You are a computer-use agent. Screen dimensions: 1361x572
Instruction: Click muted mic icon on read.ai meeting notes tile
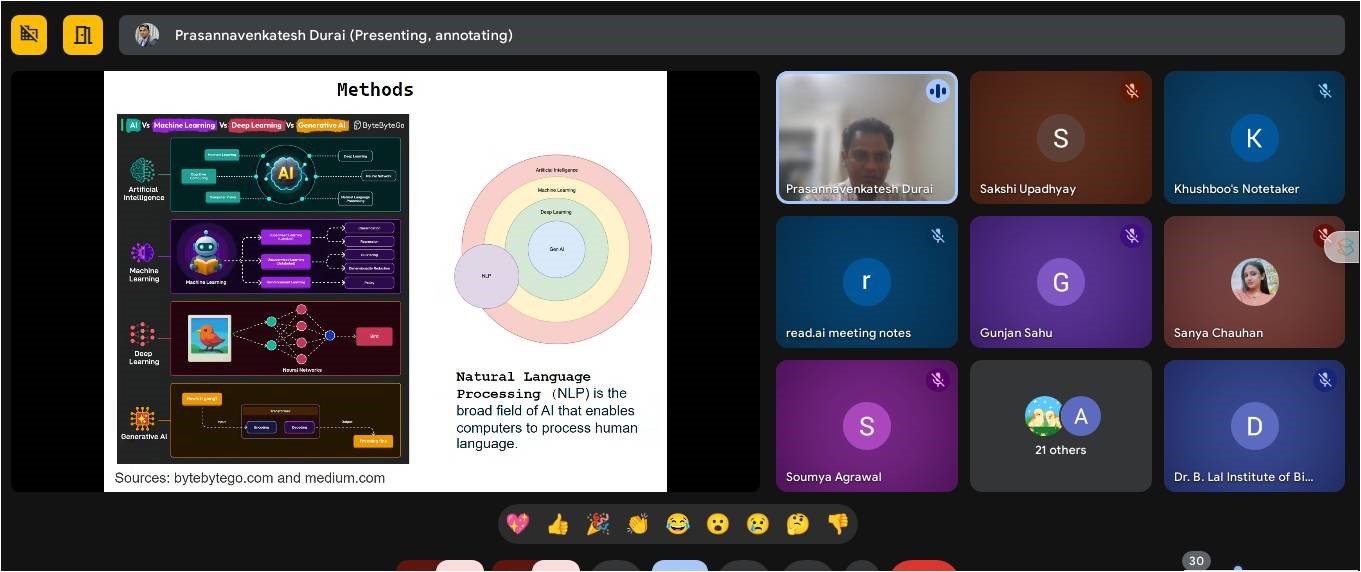[x=937, y=236]
